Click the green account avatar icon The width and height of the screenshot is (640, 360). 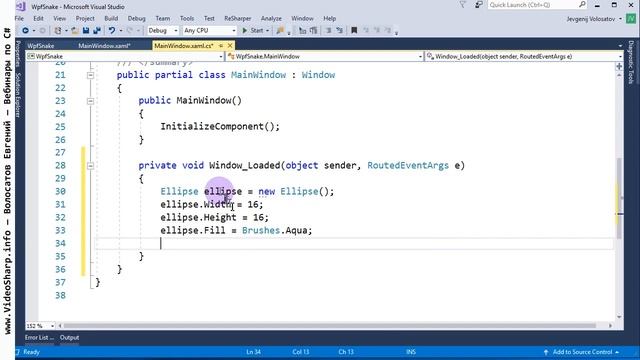pos(631,19)
